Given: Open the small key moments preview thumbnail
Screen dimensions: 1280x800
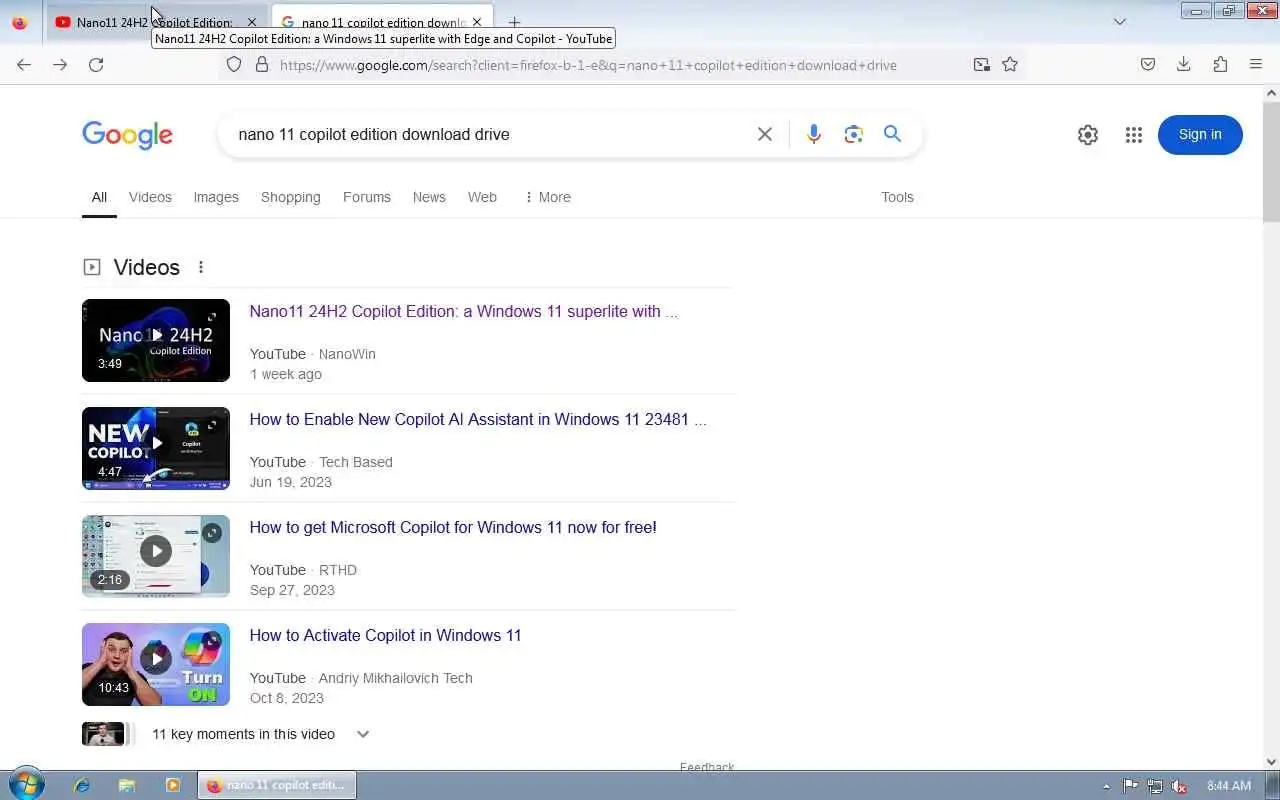Looking at the screenshot, I should click(103, 734).
